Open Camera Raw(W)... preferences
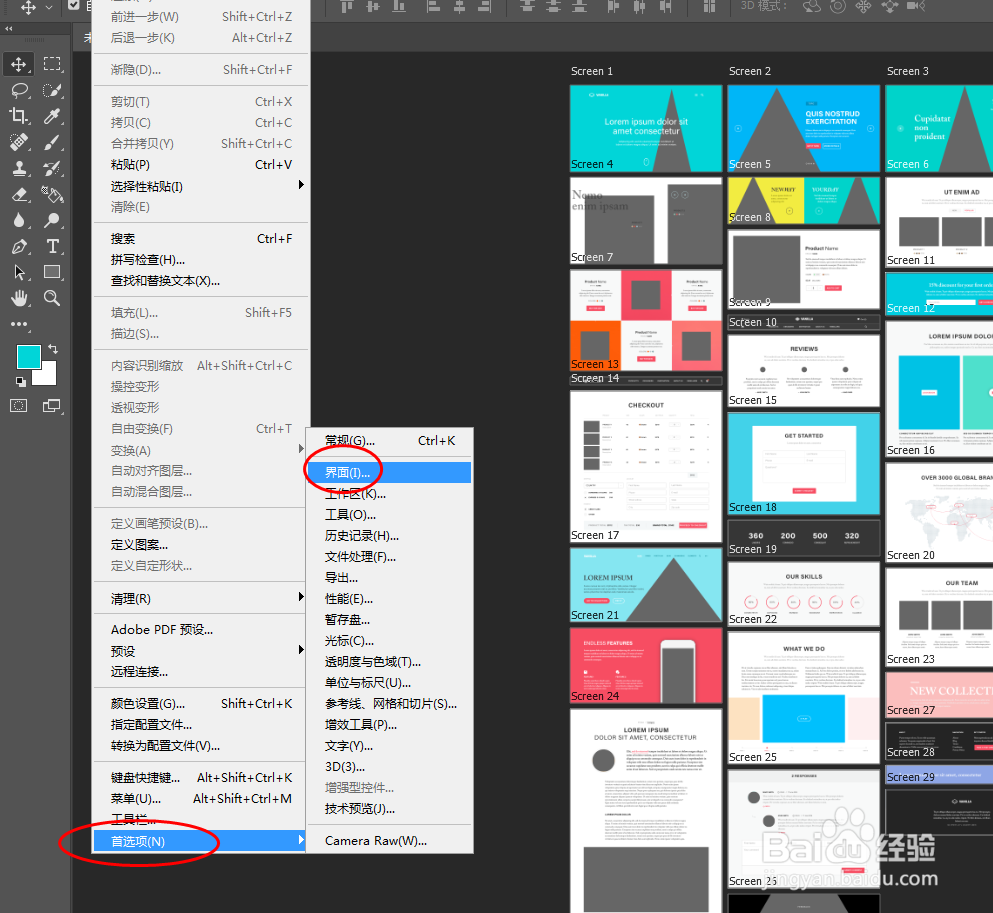The height and width of the screenshot is (913, 993). pos(389,841)
